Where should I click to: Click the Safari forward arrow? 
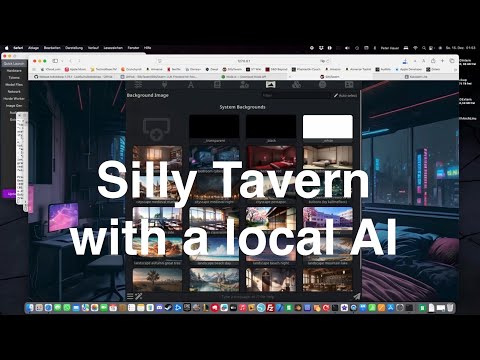click(x=79, y=61)
